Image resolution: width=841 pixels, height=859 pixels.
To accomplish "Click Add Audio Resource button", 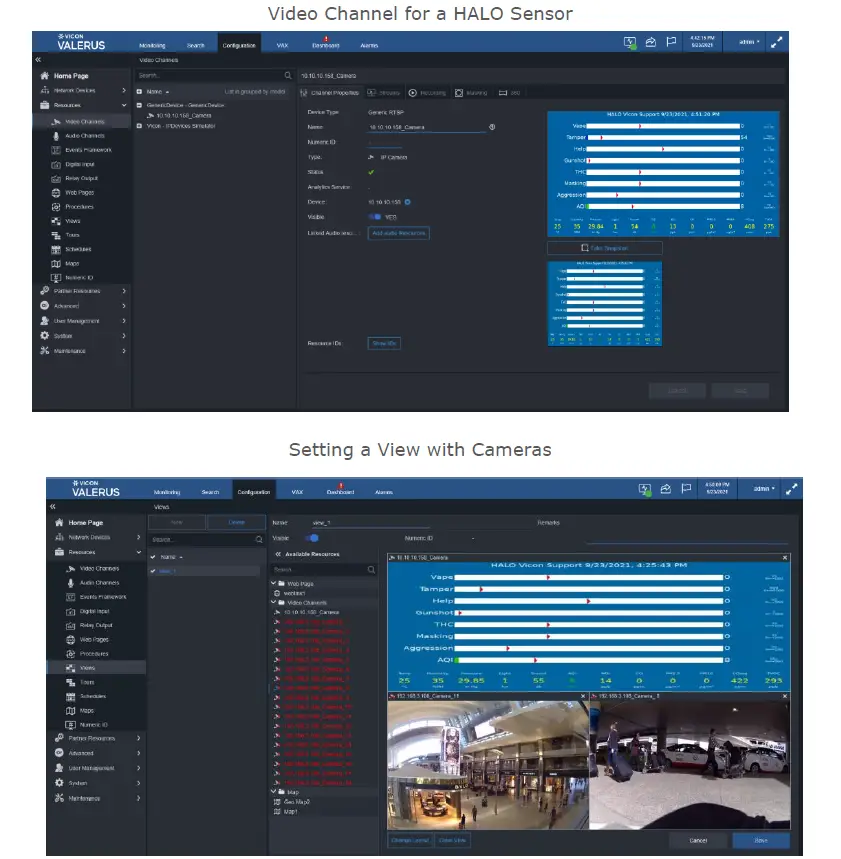I will (398, 233).
